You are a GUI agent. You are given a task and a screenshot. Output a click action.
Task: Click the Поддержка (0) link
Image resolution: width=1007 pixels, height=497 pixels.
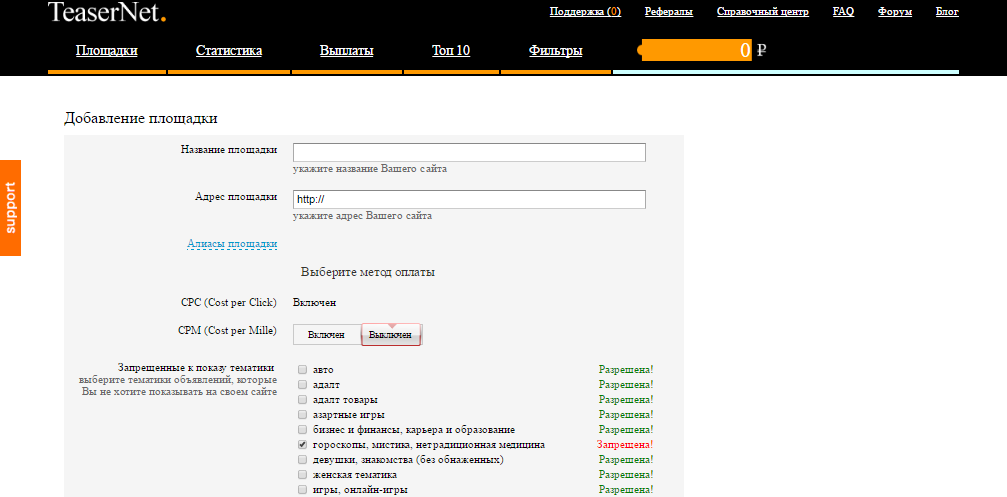pos(585,12)
